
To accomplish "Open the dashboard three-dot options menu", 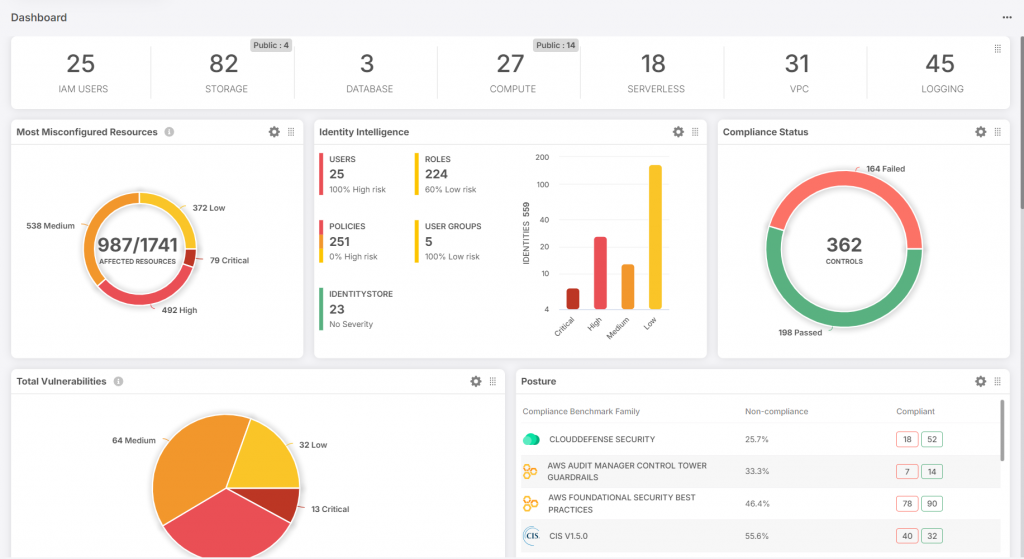I will 1007,18.
